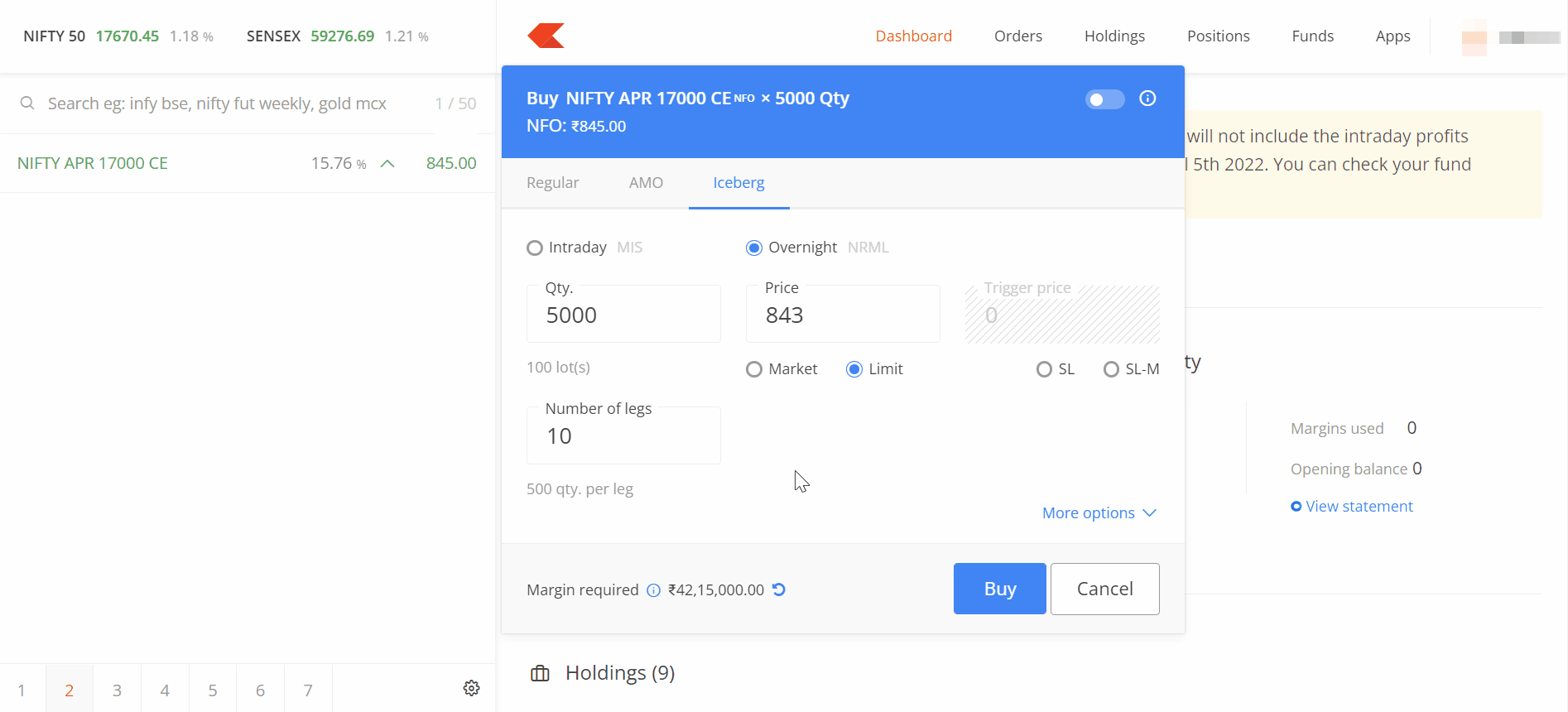Open the Positions menu
This screenshot has width=1568, height=712.
point(1218,36)
